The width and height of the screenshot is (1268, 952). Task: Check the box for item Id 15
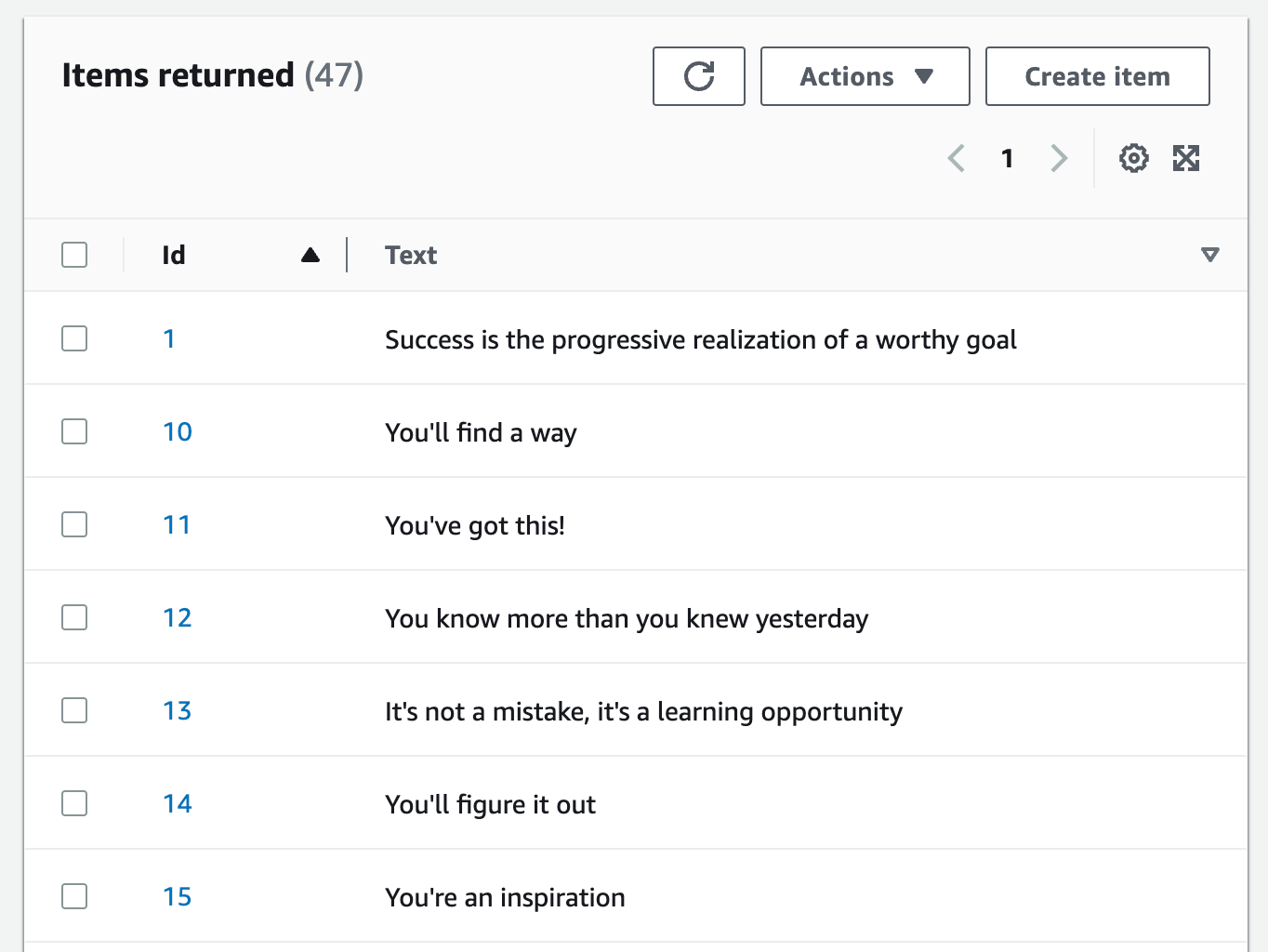[x=74, y=896]
